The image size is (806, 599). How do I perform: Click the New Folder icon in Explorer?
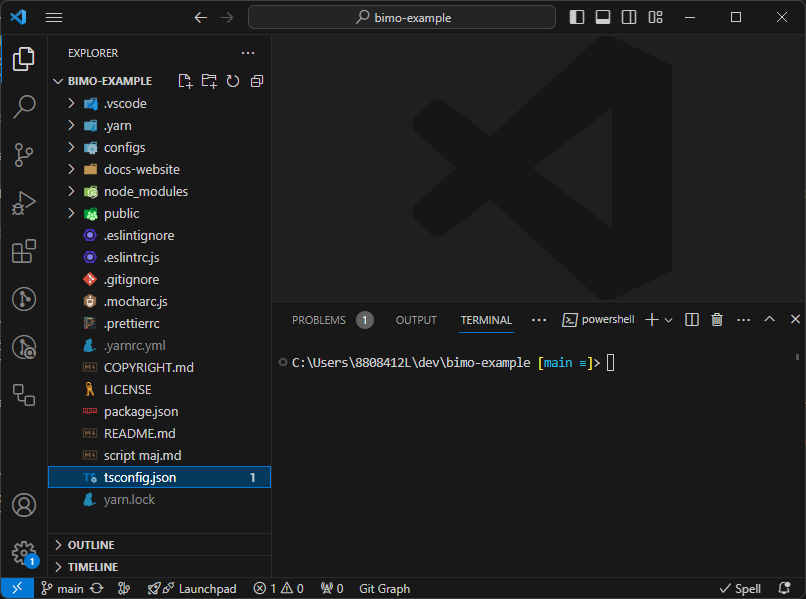pyautogui.click(x=209, y=81)
